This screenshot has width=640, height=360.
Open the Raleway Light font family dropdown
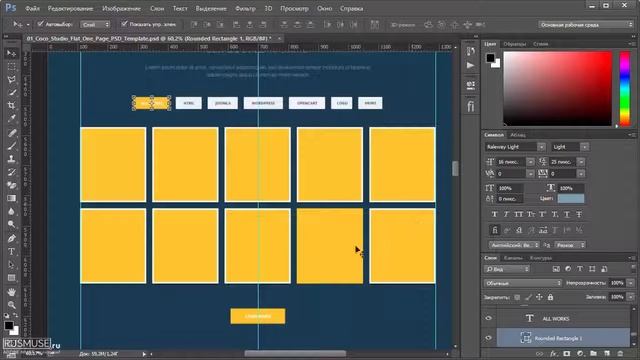[x=541, y=147]
